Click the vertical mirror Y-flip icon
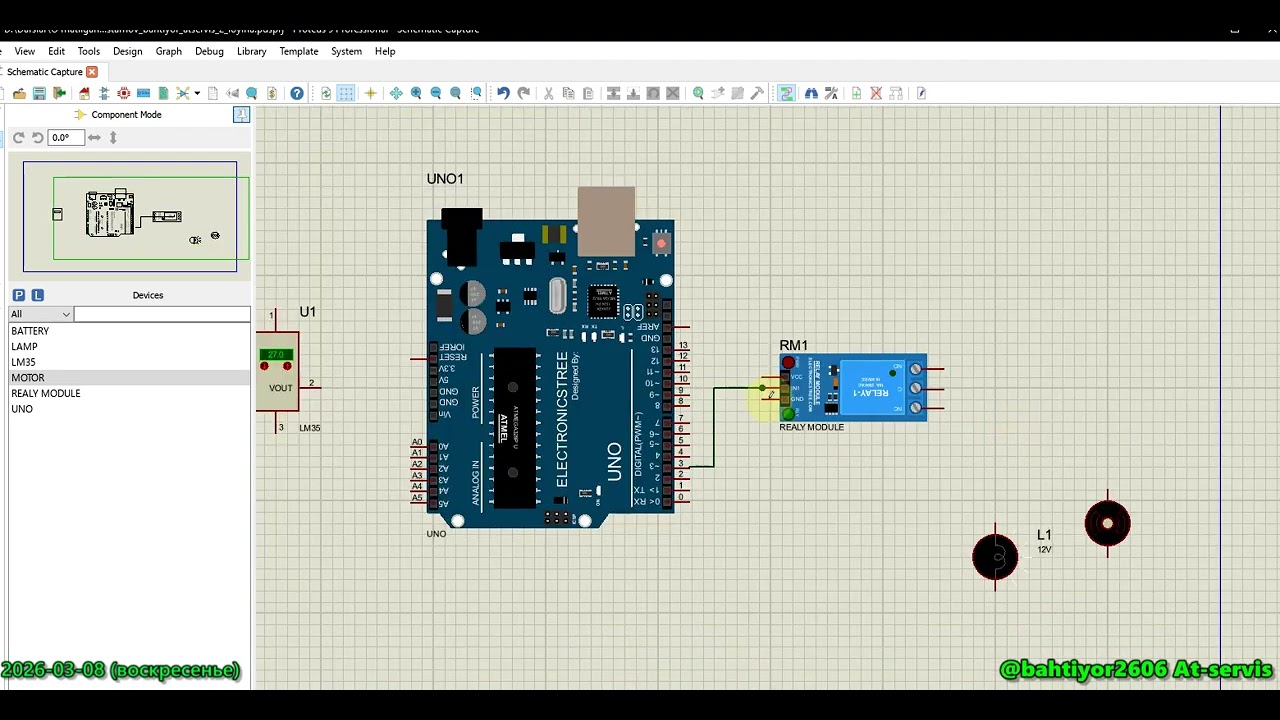This screenshot has width=1280, height=720. [113, 138]
